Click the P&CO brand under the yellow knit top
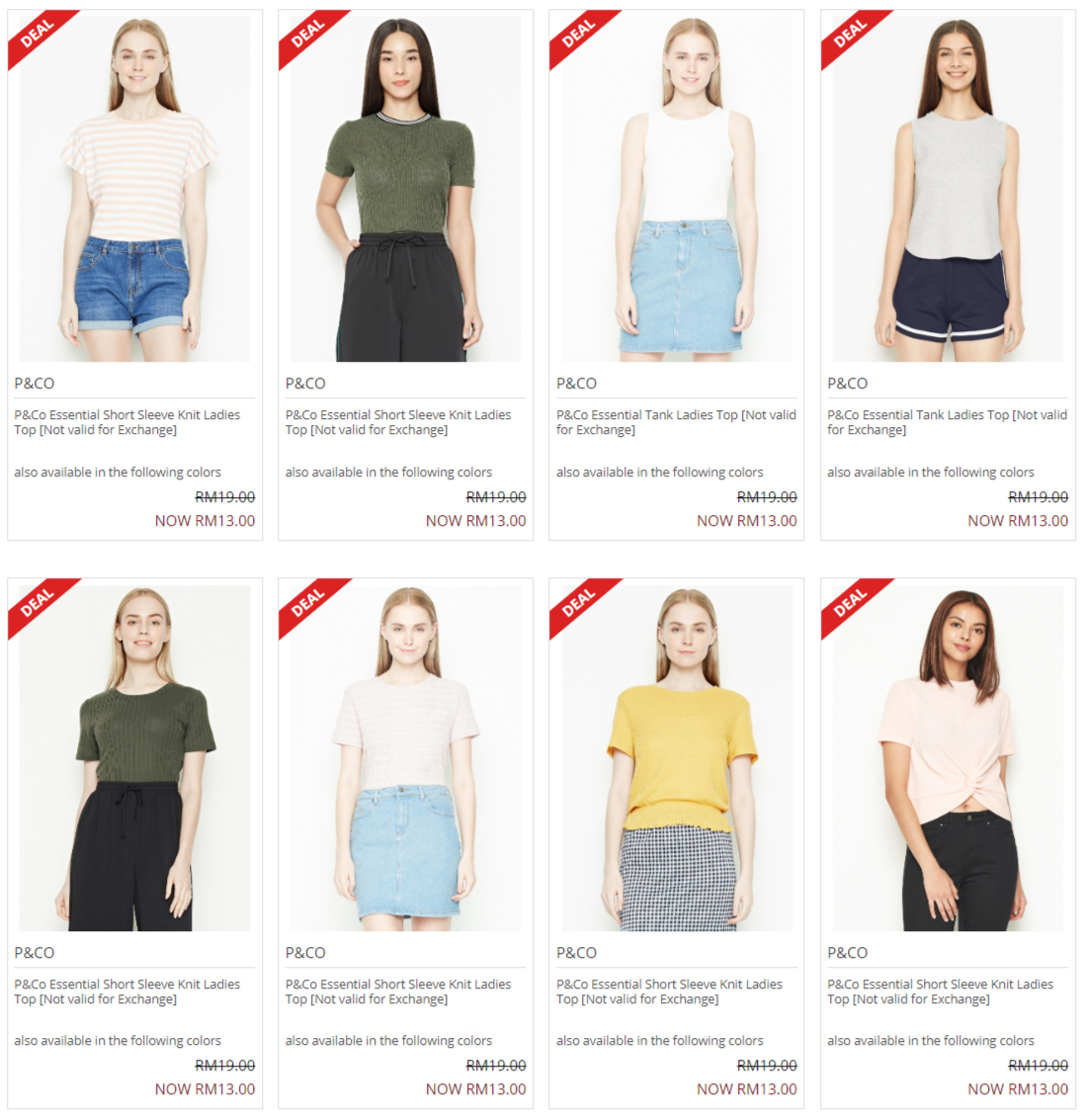The height and width of the screenshot is (1120, 1083). coord(576,953)
